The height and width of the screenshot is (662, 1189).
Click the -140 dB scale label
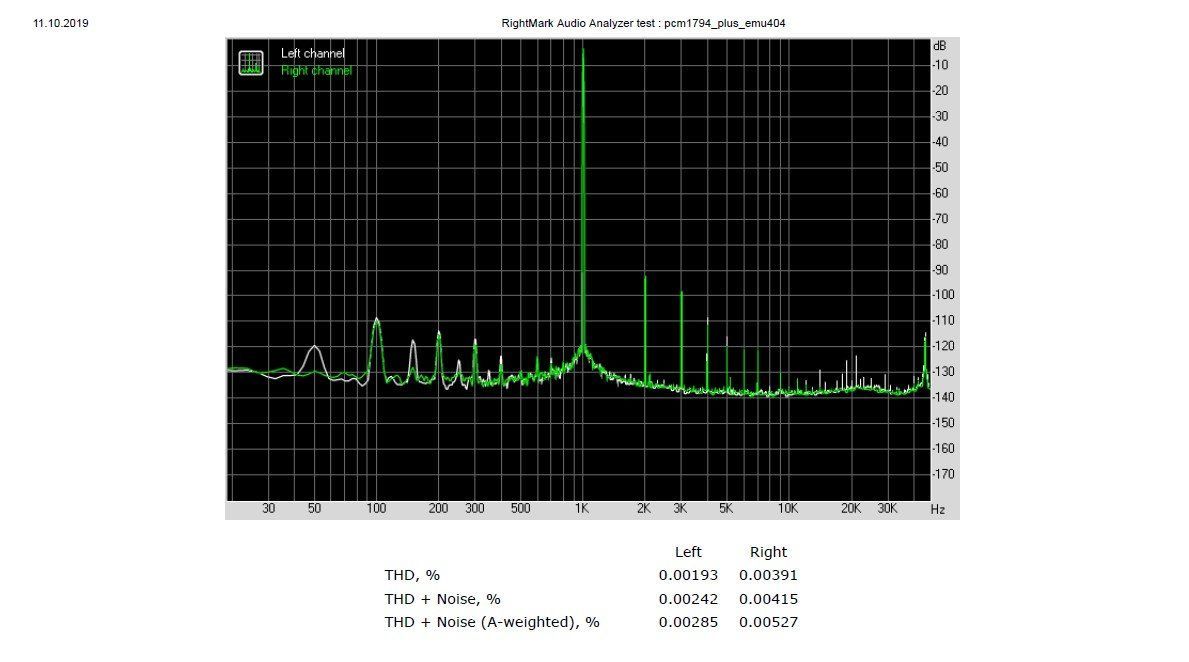tap(943, 397)
